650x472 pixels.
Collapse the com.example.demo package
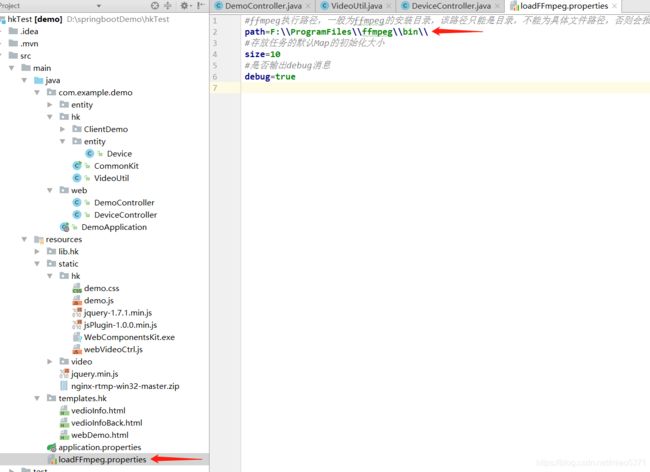point(39,92)
